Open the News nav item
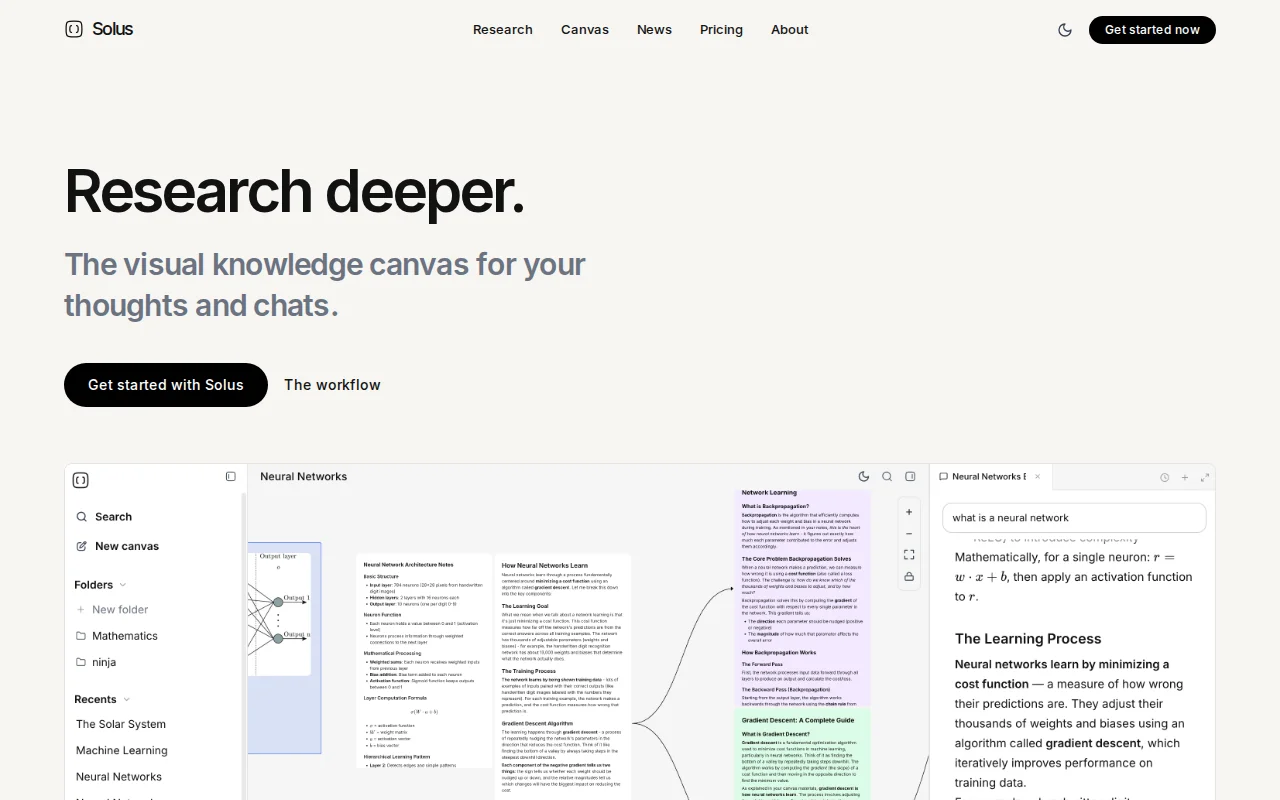Image resolution: width=1280 pixels, height=800 pixels. tap(654, 30)
